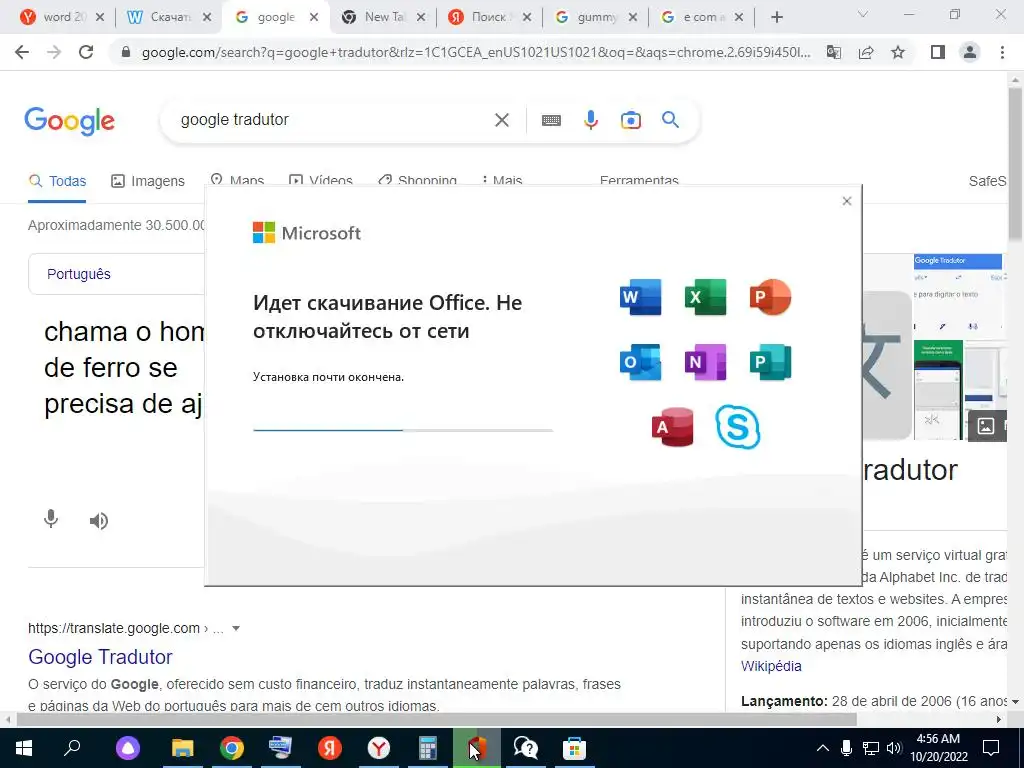Listen to source text speaker icon
The height and width of the screenshot is (768, 1024).
[99, 520]
